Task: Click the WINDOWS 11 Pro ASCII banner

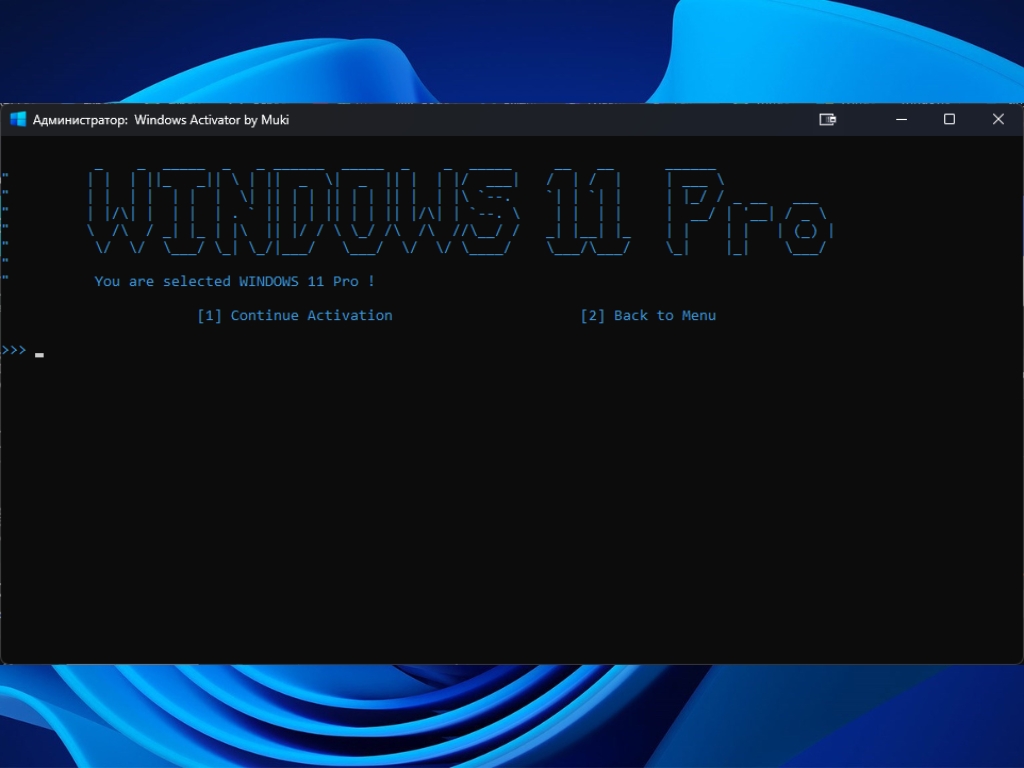Action: (x=460, y=212)
